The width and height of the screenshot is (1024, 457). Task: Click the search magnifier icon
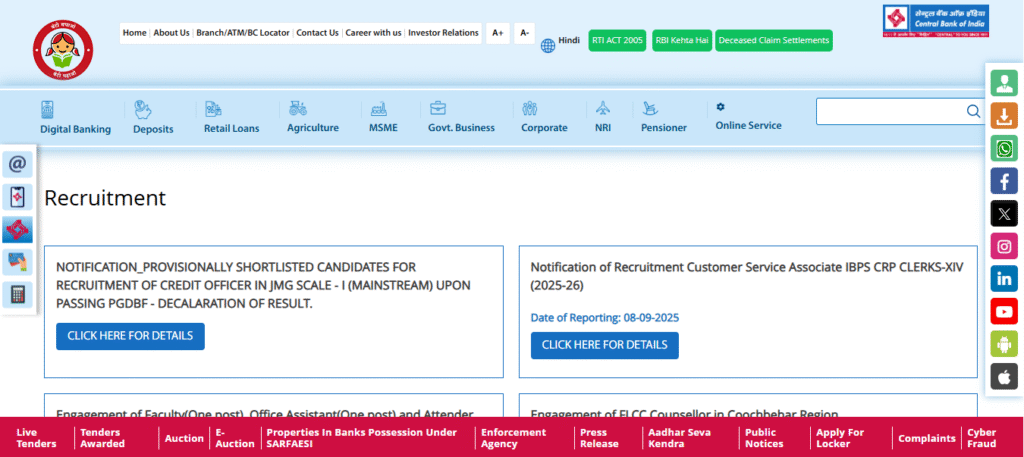973,111
